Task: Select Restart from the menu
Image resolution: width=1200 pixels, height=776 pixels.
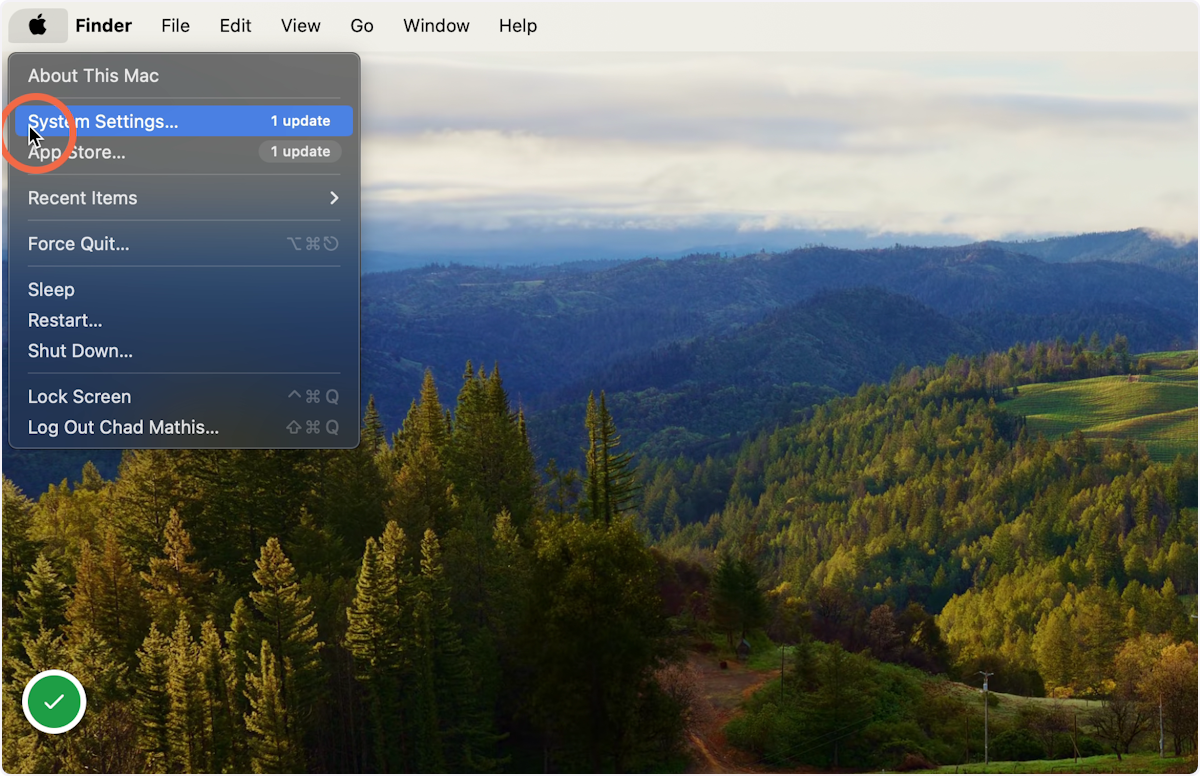Action: coord(64,320)
